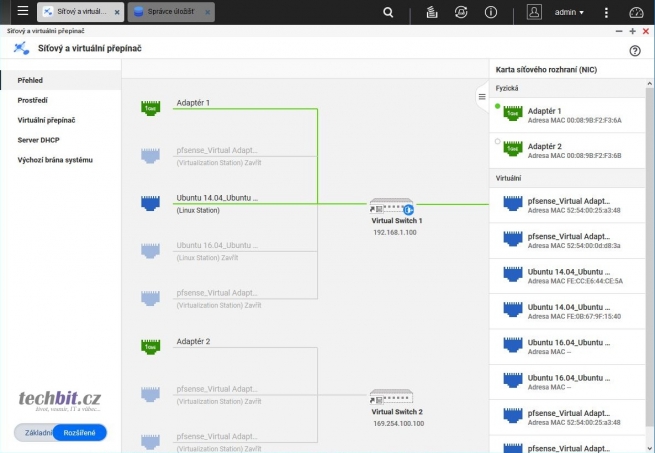
Task: Open the admin user dropdown
Action: [x=569, y=12]
